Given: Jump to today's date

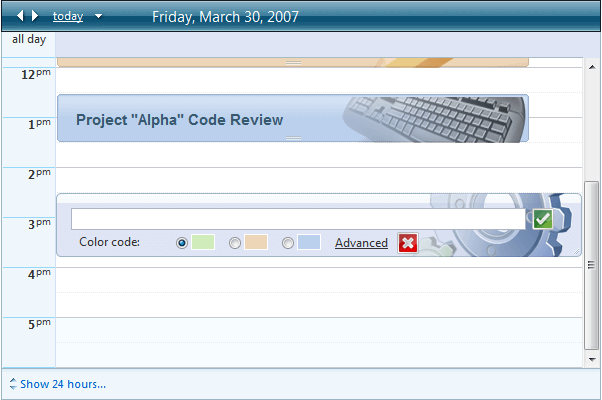Looking at the screenshot, I should pos(67,16).
